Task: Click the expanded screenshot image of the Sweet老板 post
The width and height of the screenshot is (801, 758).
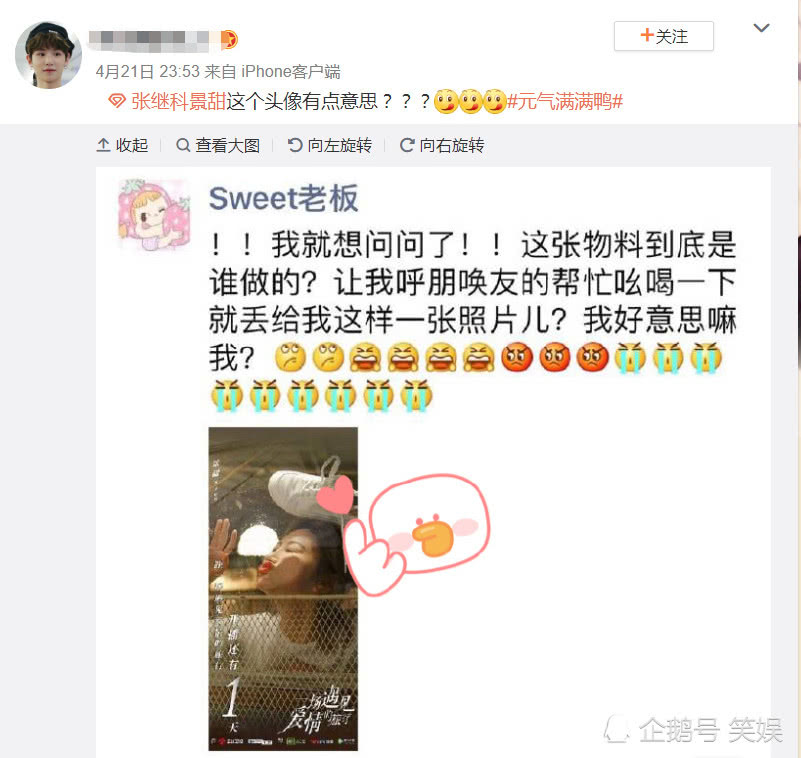Action: (433, 462)
